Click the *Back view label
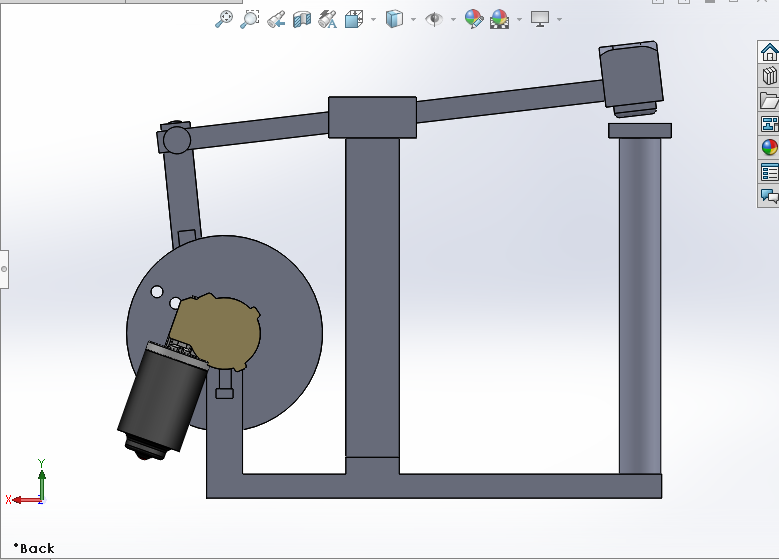 tap(34, 549)
